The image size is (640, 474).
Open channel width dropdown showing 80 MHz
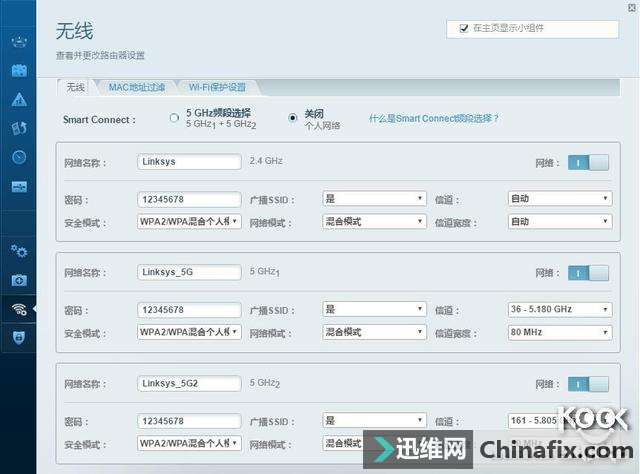pyautogui.click(x=560, y=332)
